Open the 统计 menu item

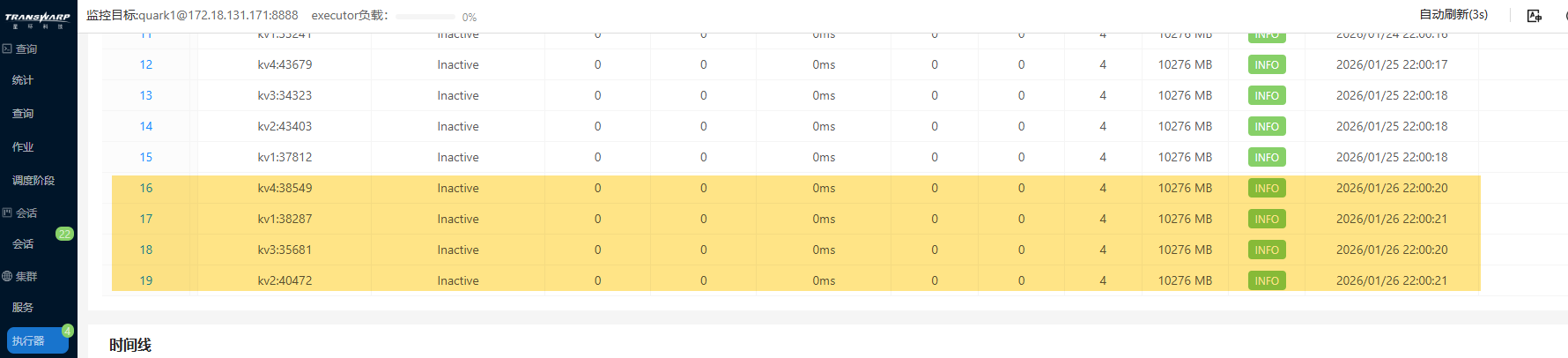23,80
